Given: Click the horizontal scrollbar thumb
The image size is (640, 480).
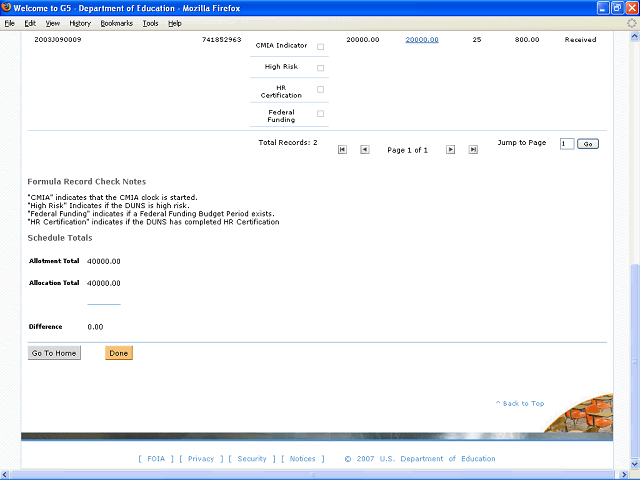Looking at the screenshot, I should [x=313, y=475].
